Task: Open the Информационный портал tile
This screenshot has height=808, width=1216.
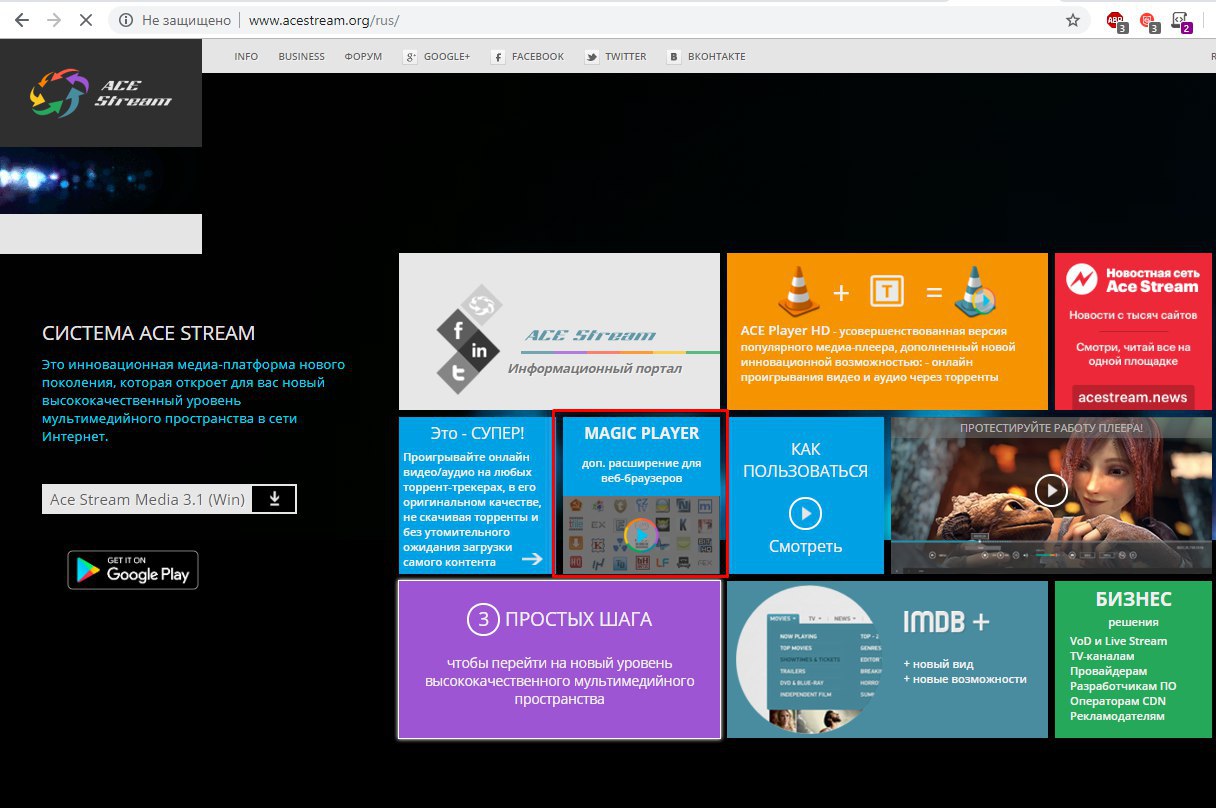Action: 559,331
